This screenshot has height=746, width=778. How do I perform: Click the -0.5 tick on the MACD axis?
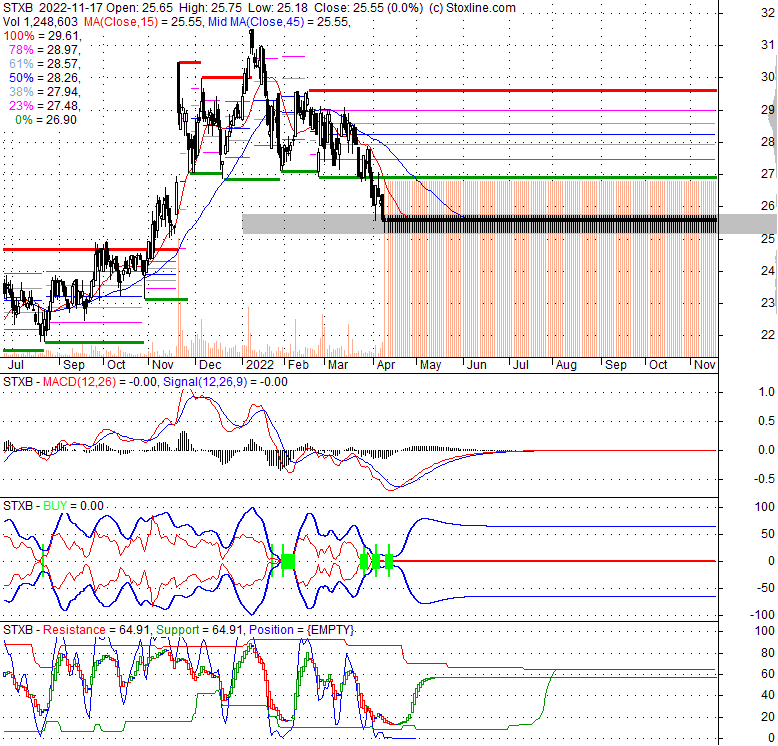click(765, 479)
